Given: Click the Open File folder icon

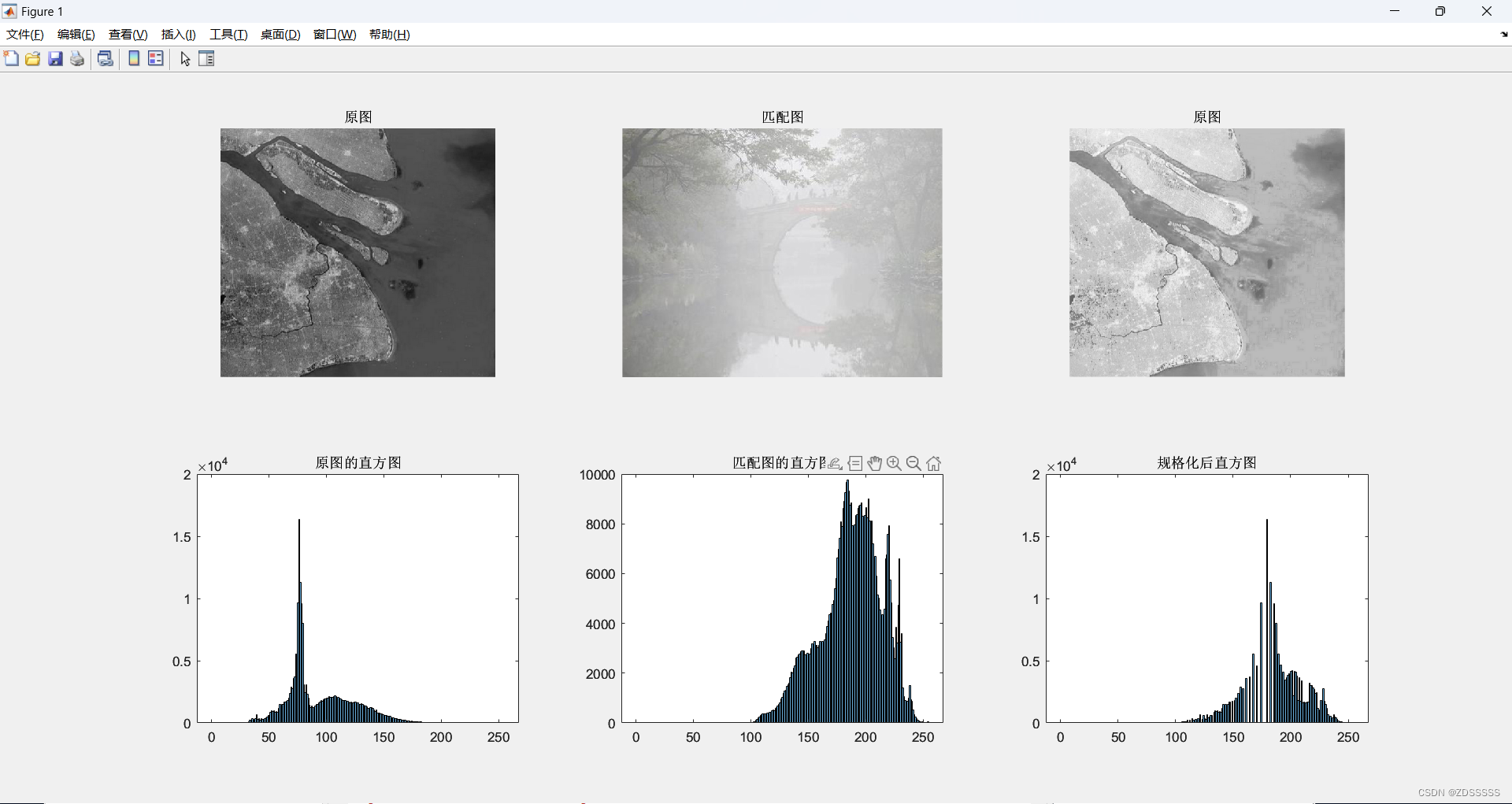Looking at the screenshot, I should [x=33, y=58].
